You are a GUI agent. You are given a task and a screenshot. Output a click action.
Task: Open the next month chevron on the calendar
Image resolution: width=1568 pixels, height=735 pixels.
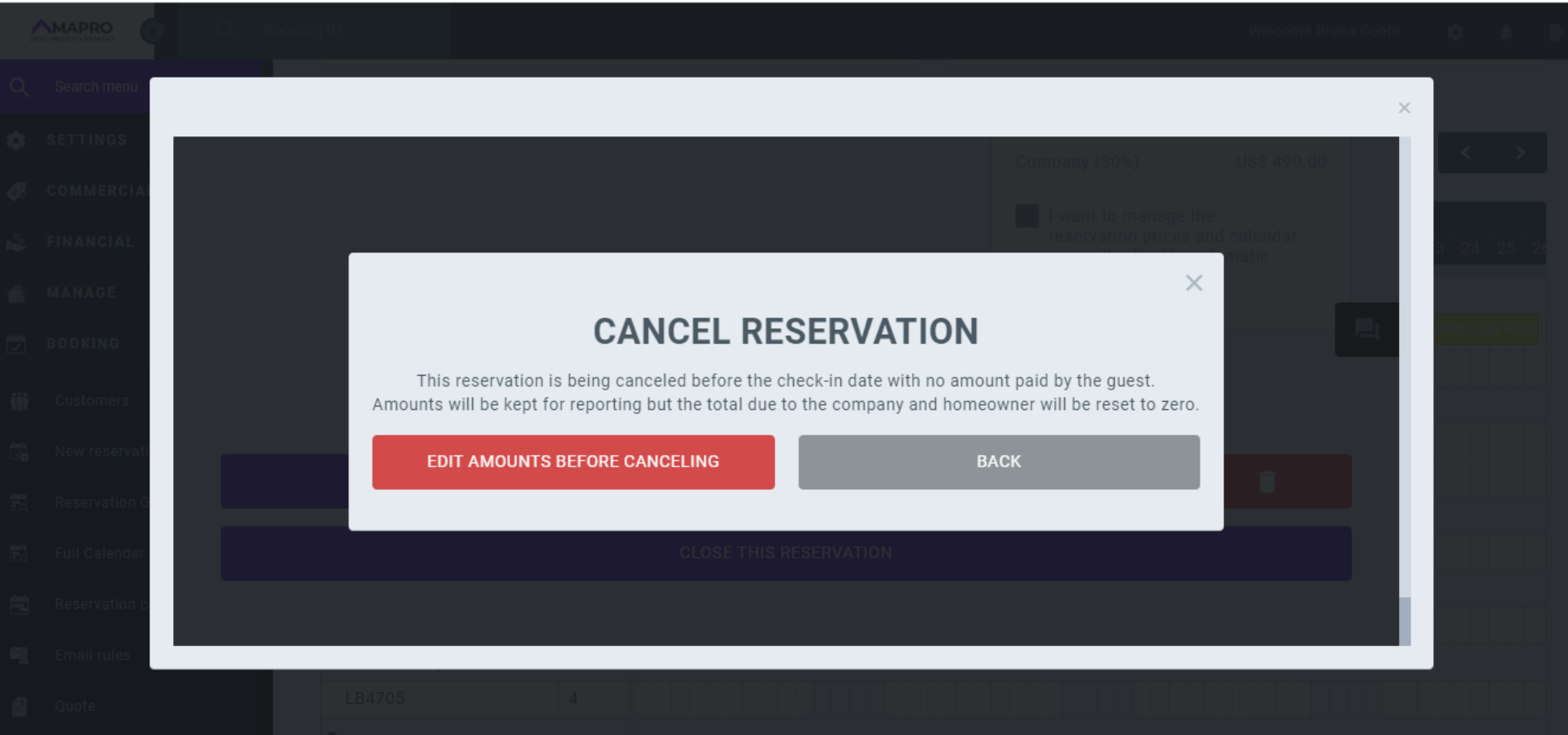tap(1521, 153)
